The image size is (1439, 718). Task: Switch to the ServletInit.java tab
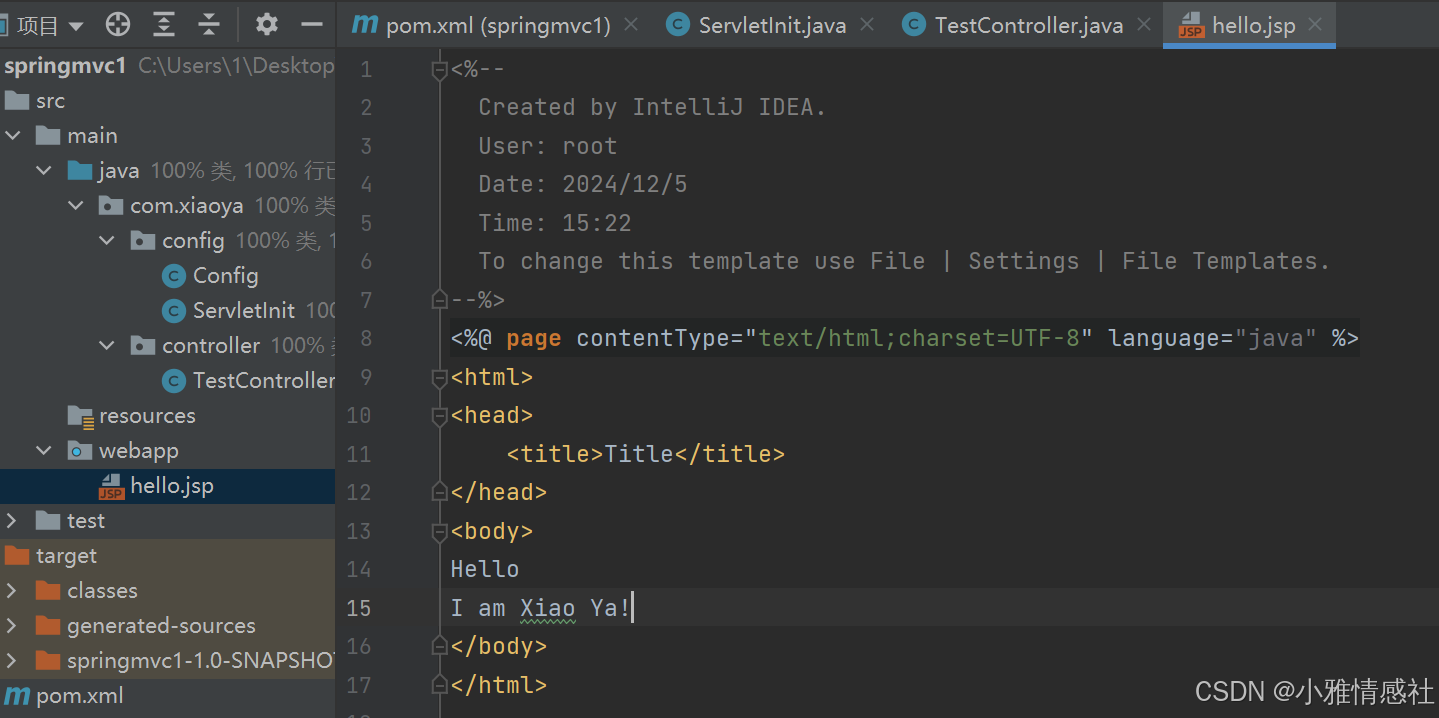[771, 25]
